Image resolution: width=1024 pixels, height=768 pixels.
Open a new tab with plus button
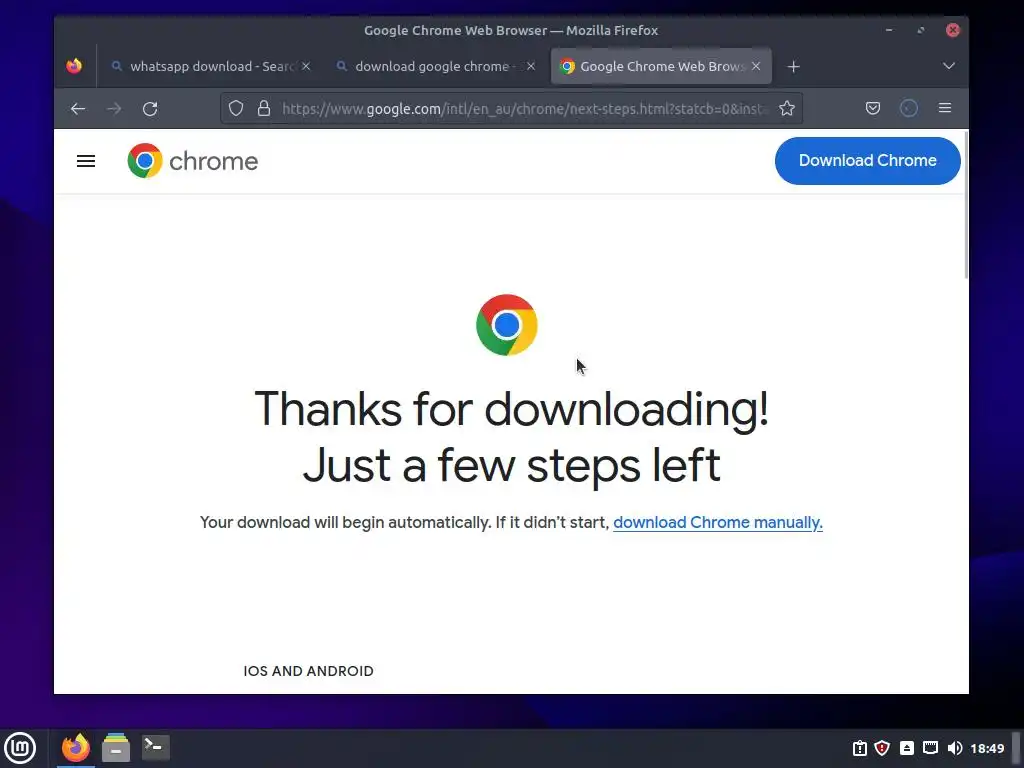click(x=793, y=67)
